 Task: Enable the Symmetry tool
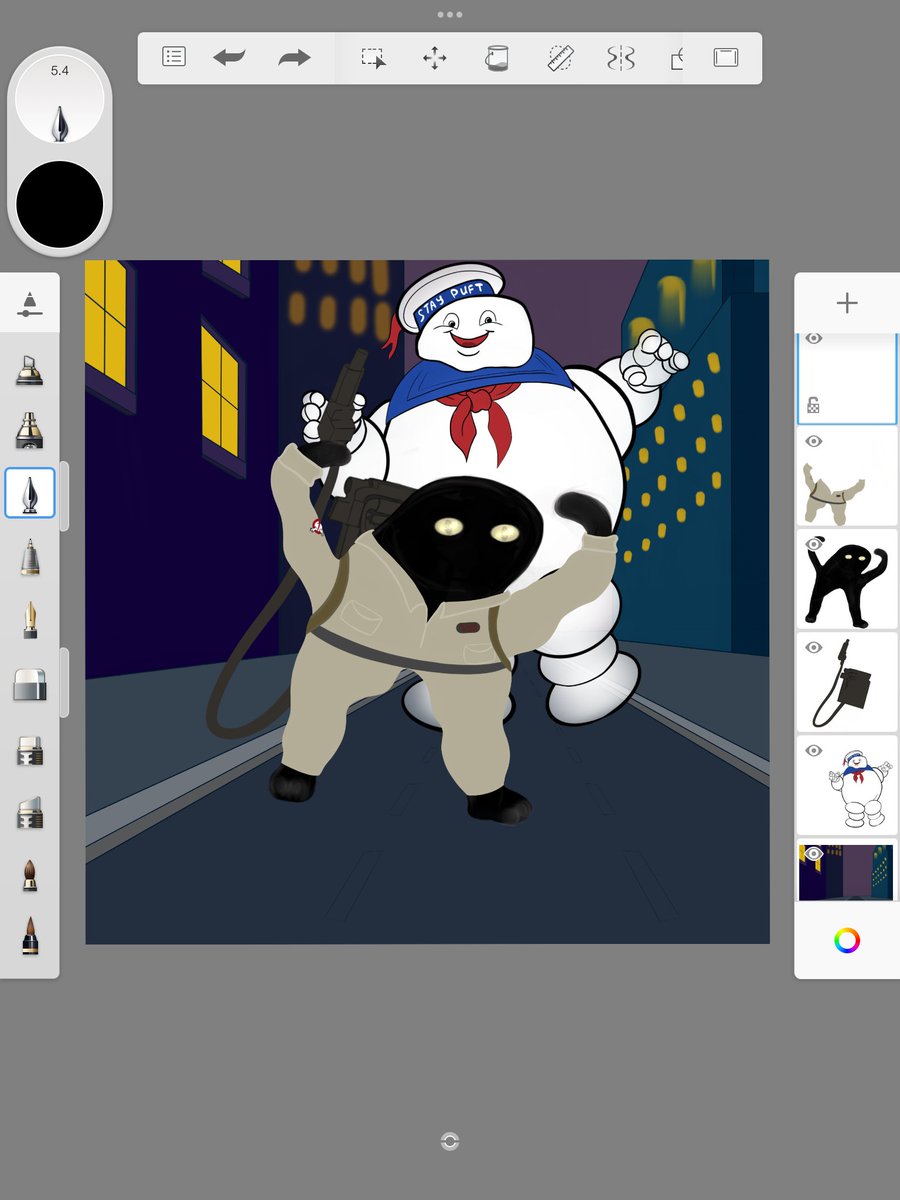click(621, 58)
